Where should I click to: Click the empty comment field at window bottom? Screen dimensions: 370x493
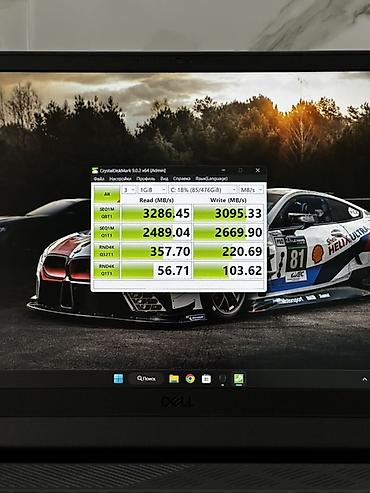pyautogui.click(x=179, y=285)
